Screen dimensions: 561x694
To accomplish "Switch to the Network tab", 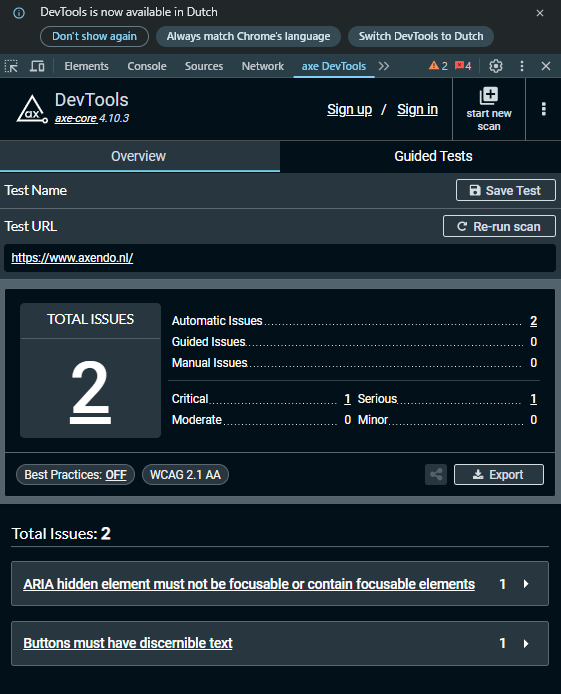I will coord(263,66).
